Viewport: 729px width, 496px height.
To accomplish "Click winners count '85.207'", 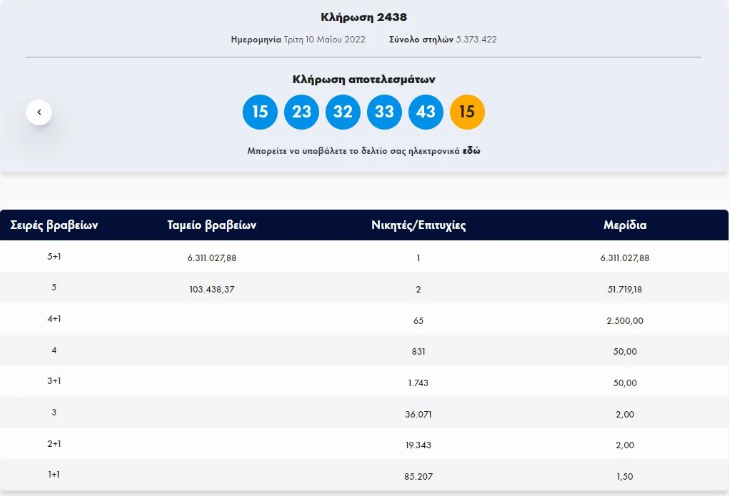I will [418, 476].
